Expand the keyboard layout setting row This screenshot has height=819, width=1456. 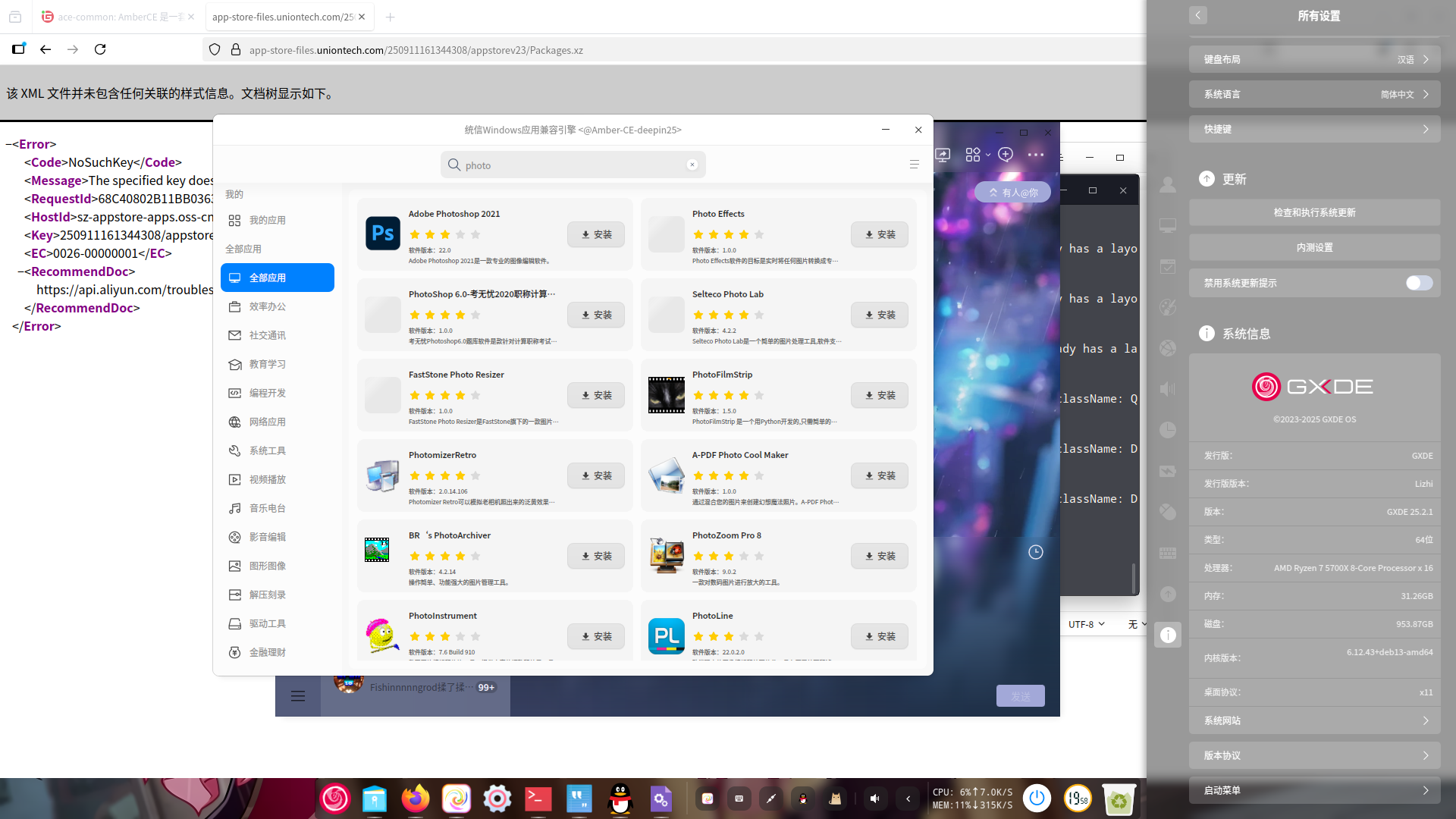pos(1314,59)
